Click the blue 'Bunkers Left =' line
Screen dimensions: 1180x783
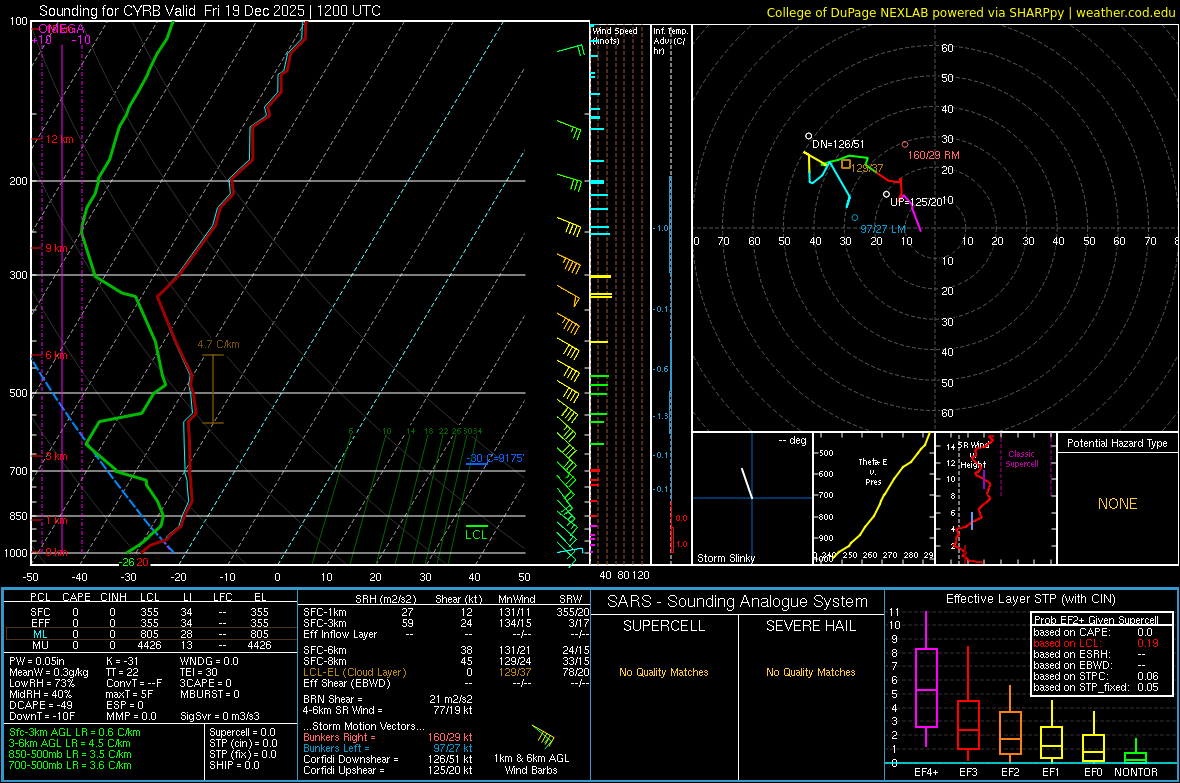[388, 748]
